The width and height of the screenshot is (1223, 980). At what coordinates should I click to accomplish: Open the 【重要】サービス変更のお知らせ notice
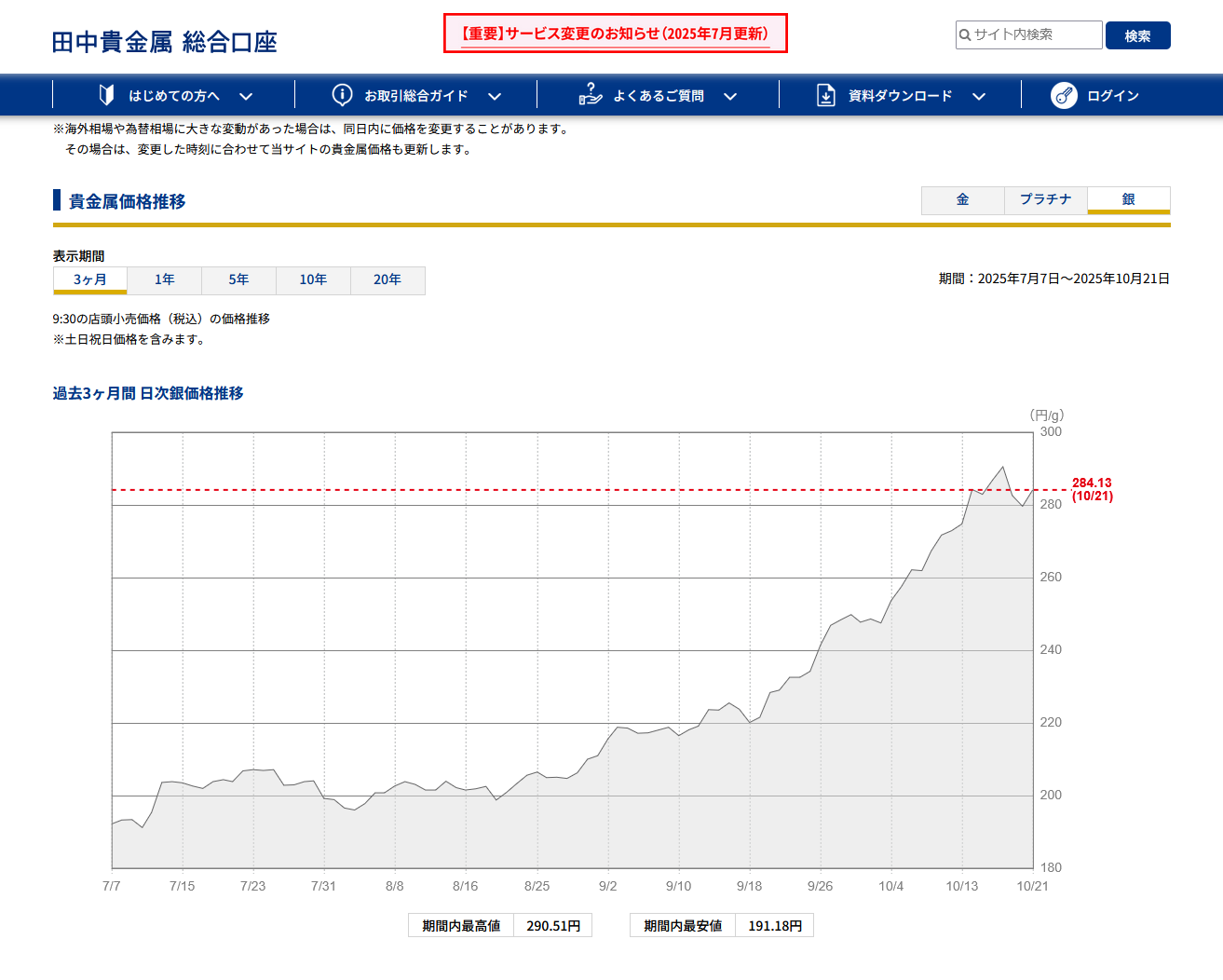point(616,34)
